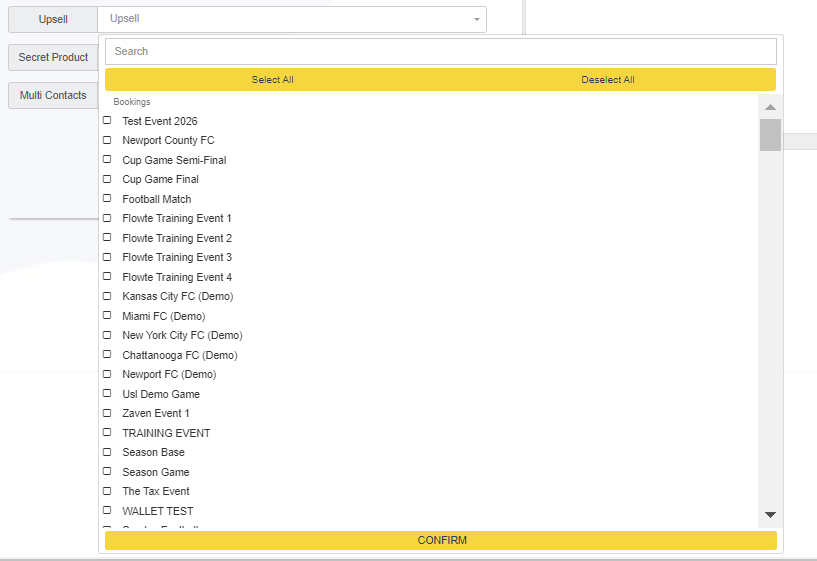Tick the Kansas City FC (Demo) checkbox
The width and height of the screenshot is (817, 561).
click(x=107, y=296)
